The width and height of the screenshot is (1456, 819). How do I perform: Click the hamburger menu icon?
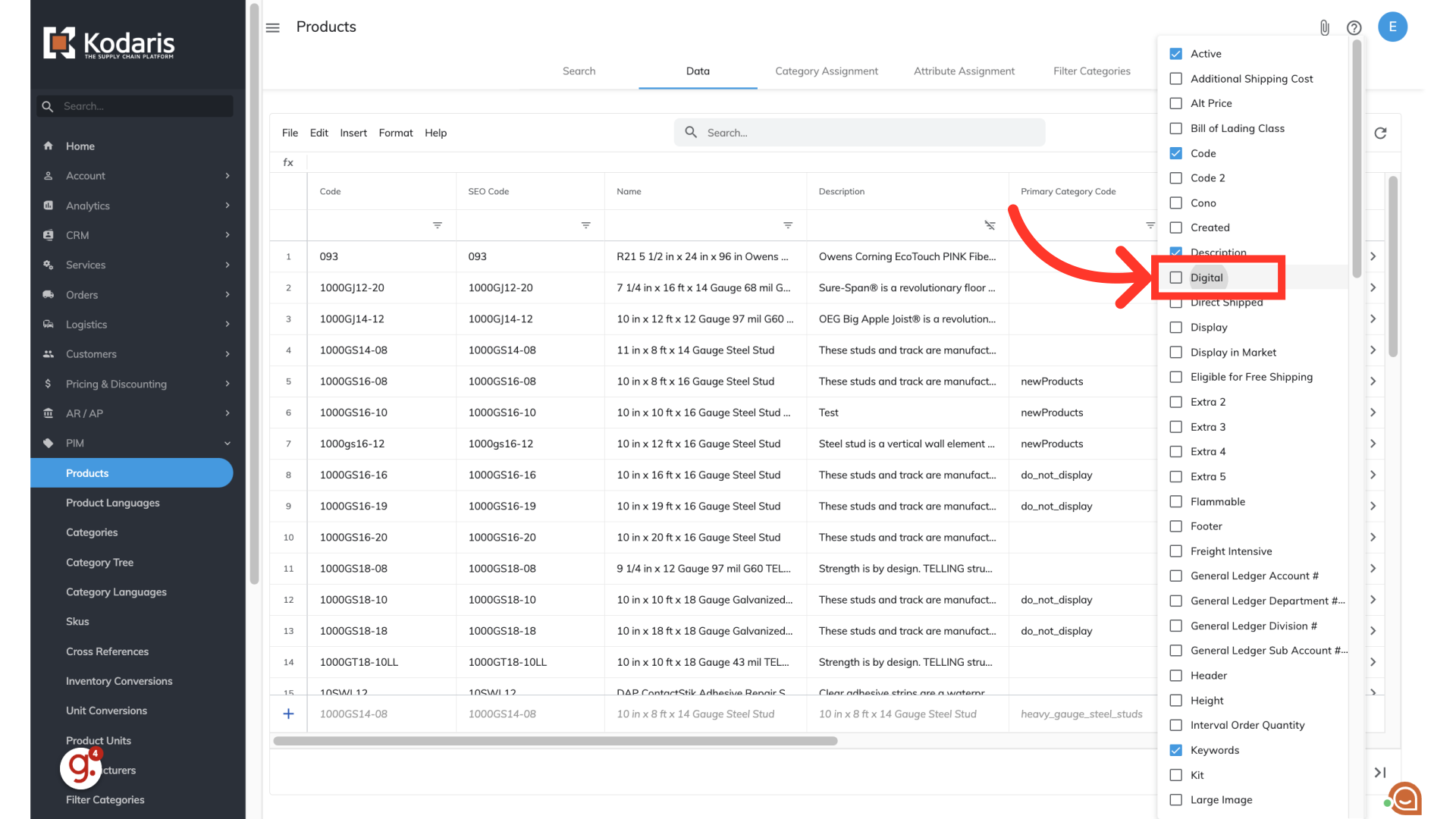[273, 27]
